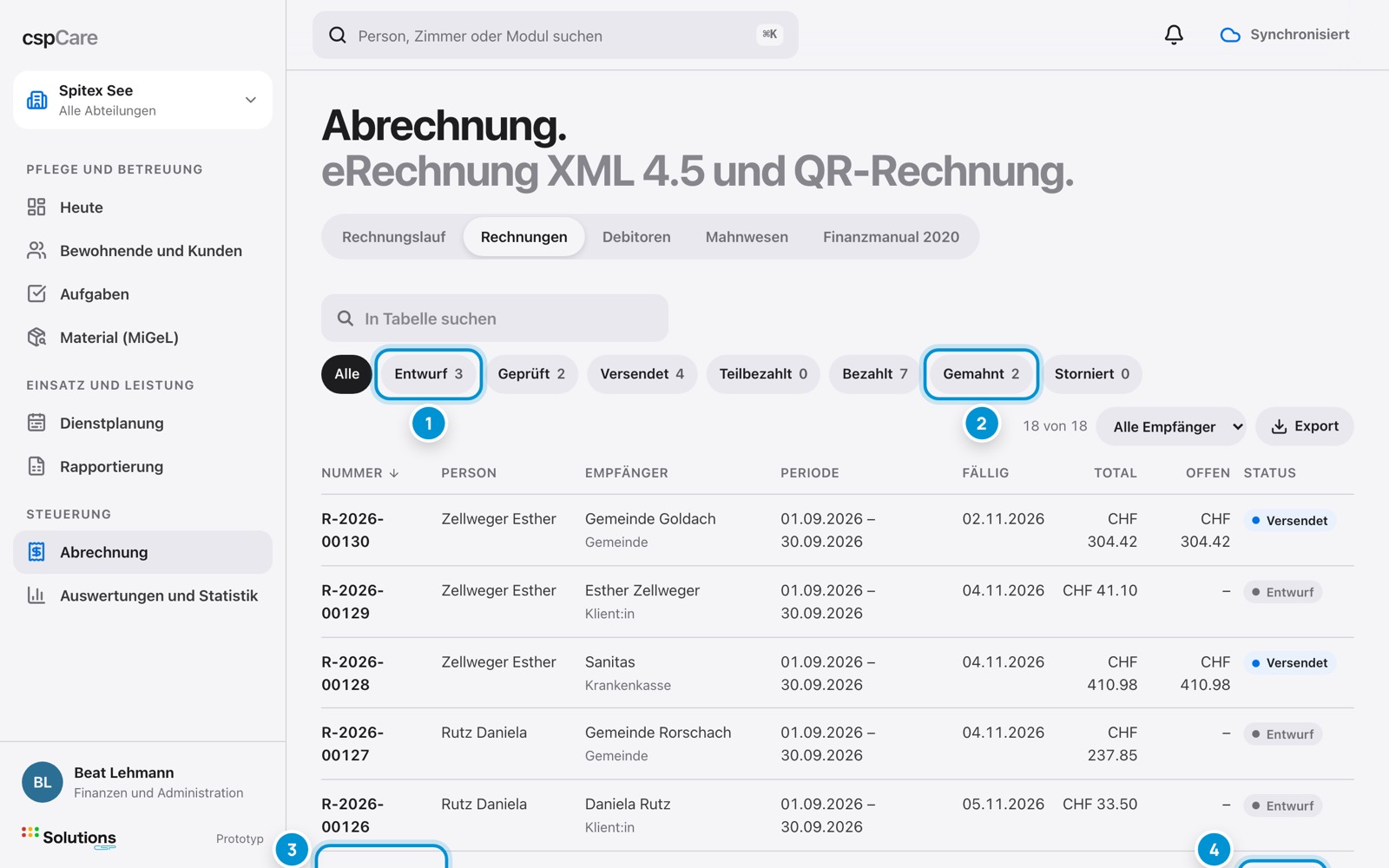The image size is (1389, 868).
Task: Click the Spitex See building icon
Action: click(37, 100)
